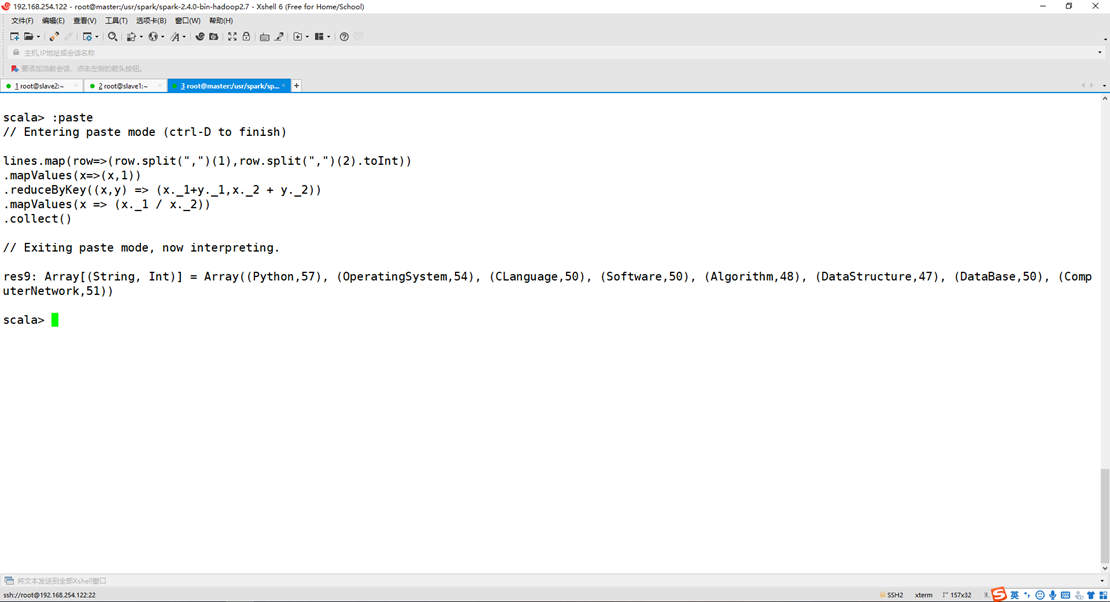The width and height of the screenshot is (1110, 602).
Task: Launch Xftp swirl icon in toolbar
Action: (x=200, y=37)
